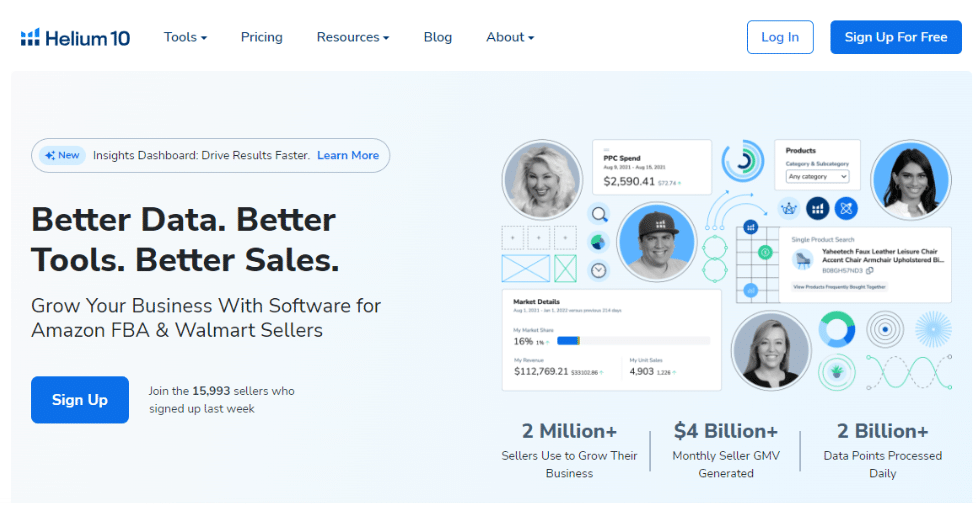The height and width of the screenshot is (506, 976).
Task: Click the dark blue bar chart icon
Action: (x=818, y=208)
